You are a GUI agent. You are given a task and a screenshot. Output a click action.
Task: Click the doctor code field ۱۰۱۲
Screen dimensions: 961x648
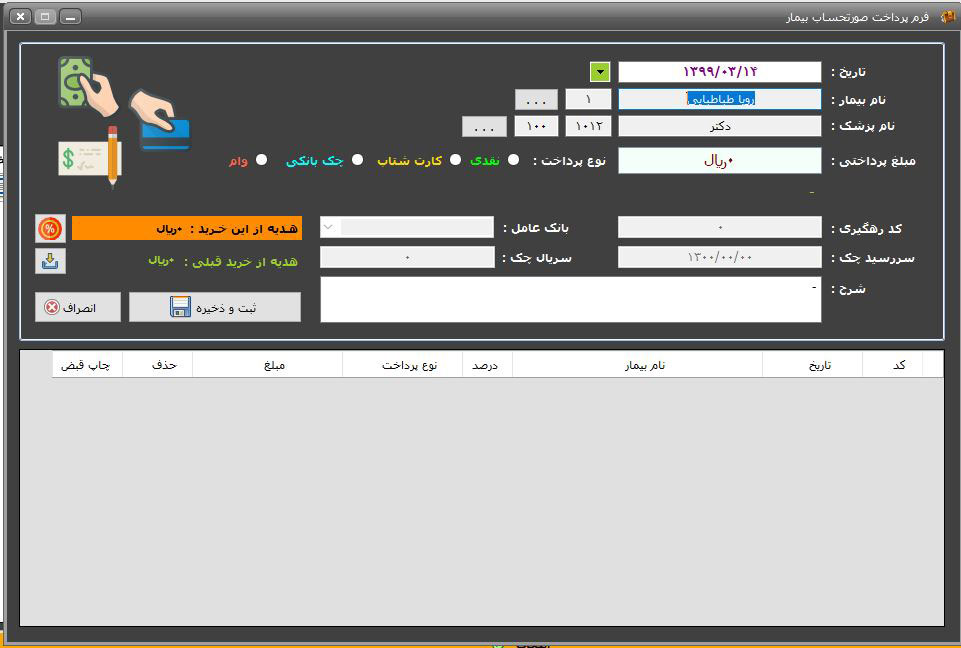click(588, 126)
